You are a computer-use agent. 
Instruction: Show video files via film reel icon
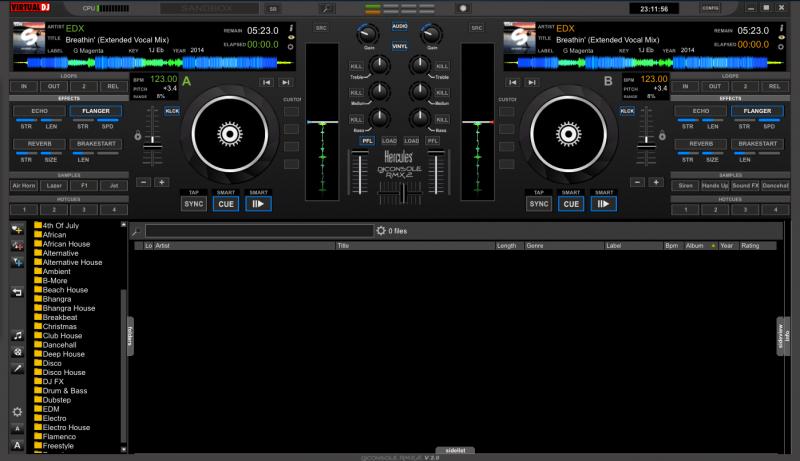(17, 352)
